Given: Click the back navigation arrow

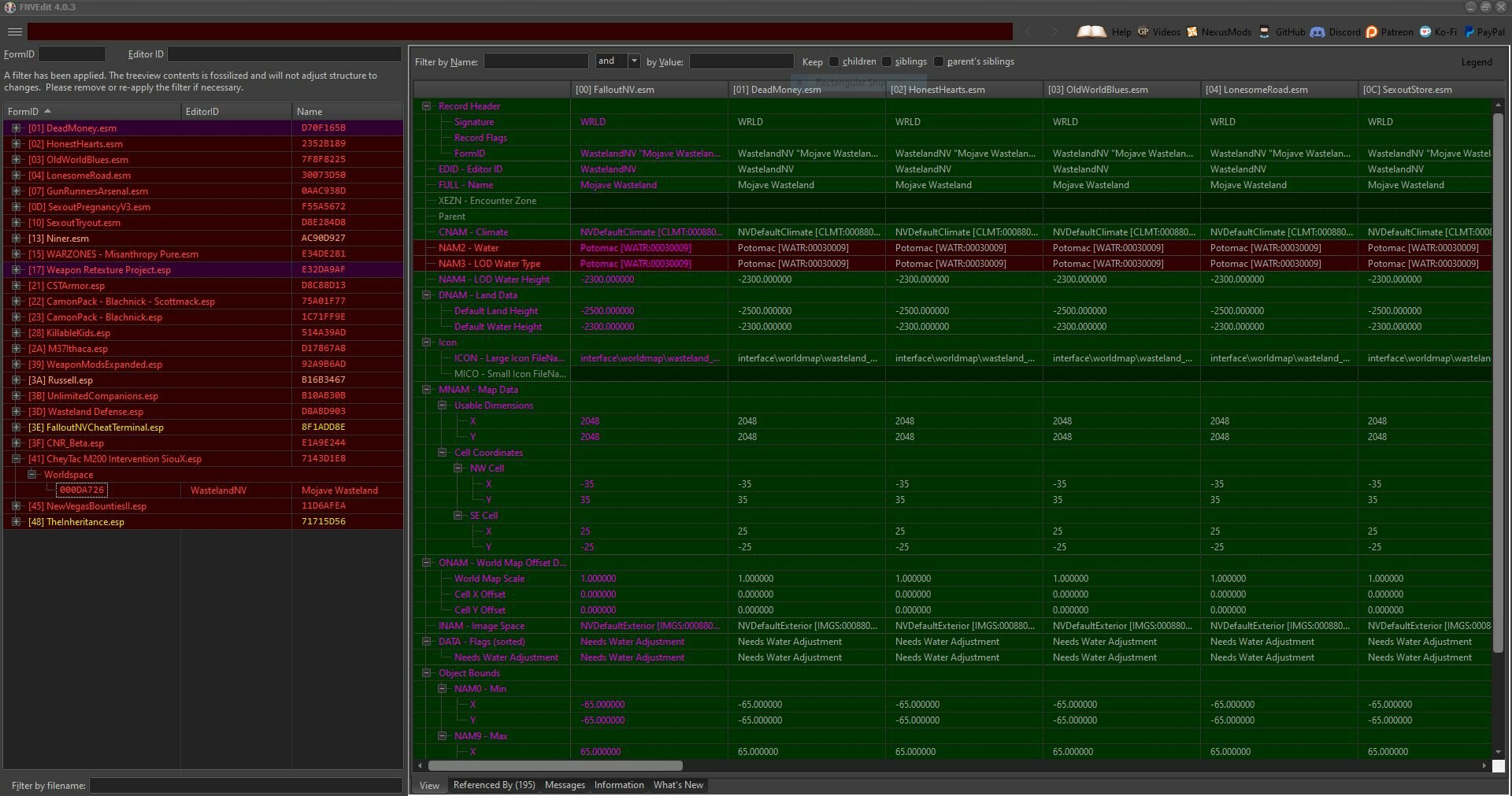Looking at the screenshot, I should tap(1028, 31).
